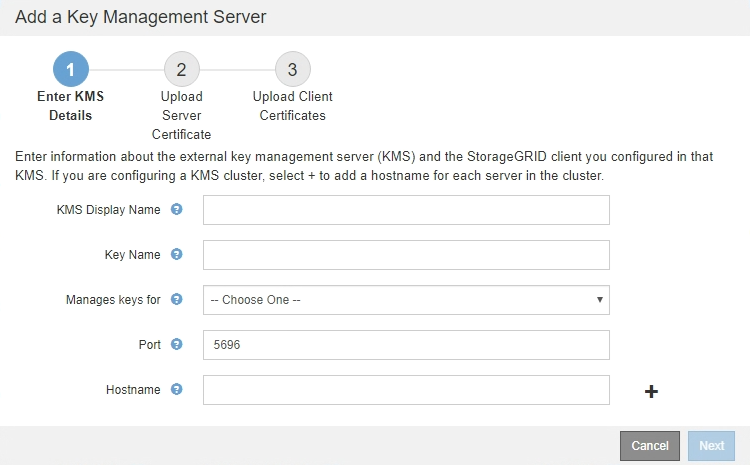The height and width of the screenshot is (465, 750).
Task: Focus the Key Name text field
Action: point(405,255)
